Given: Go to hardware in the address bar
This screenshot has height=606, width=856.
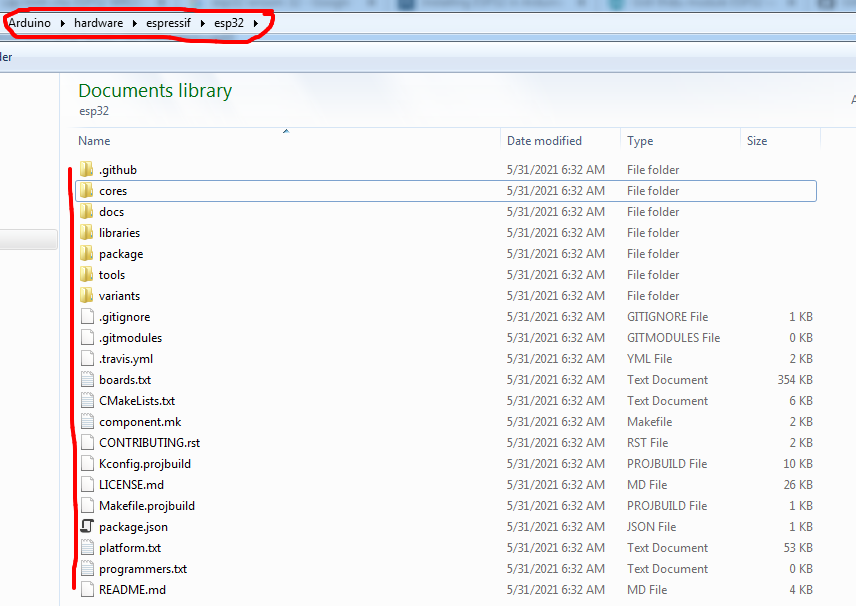Looking at the screenshot, I should pyautogui.click(x=99, y=23).
